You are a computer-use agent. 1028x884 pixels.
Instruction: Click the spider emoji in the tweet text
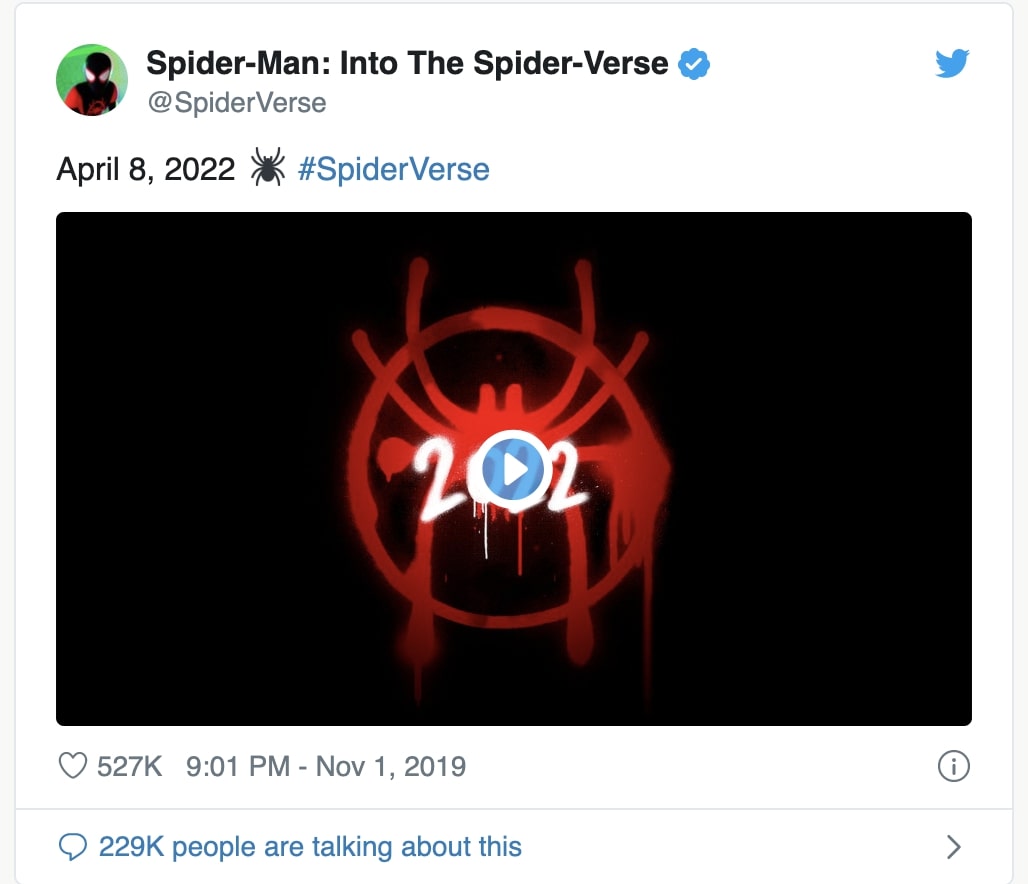coord(267,168)
